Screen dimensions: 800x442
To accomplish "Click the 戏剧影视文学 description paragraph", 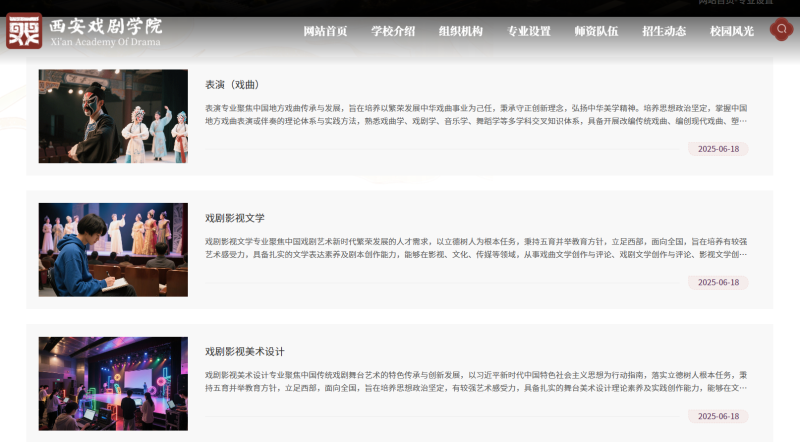I will click(x=476, y=248).
